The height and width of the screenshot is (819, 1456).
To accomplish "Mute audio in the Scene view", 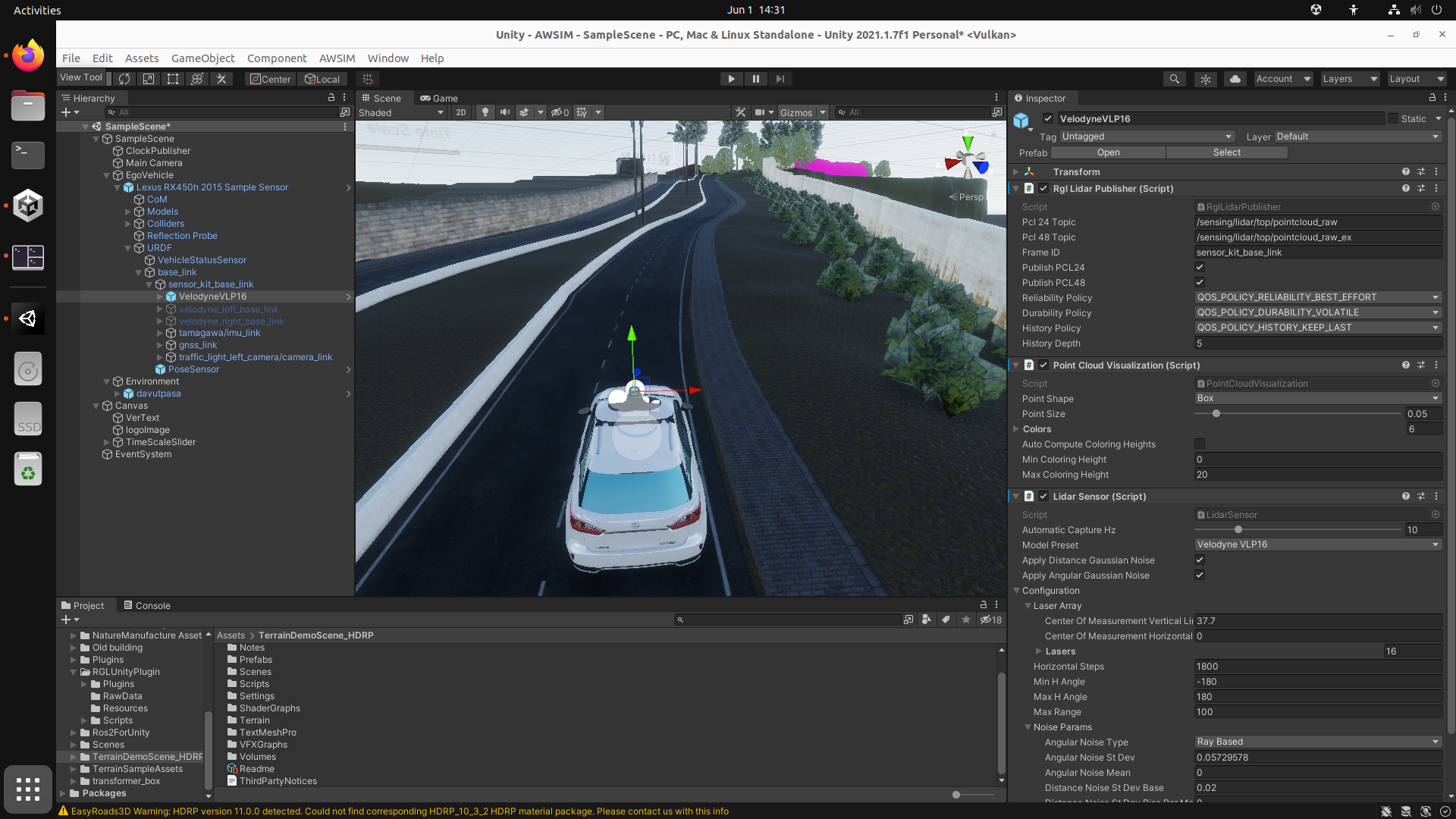I will 505,112.
